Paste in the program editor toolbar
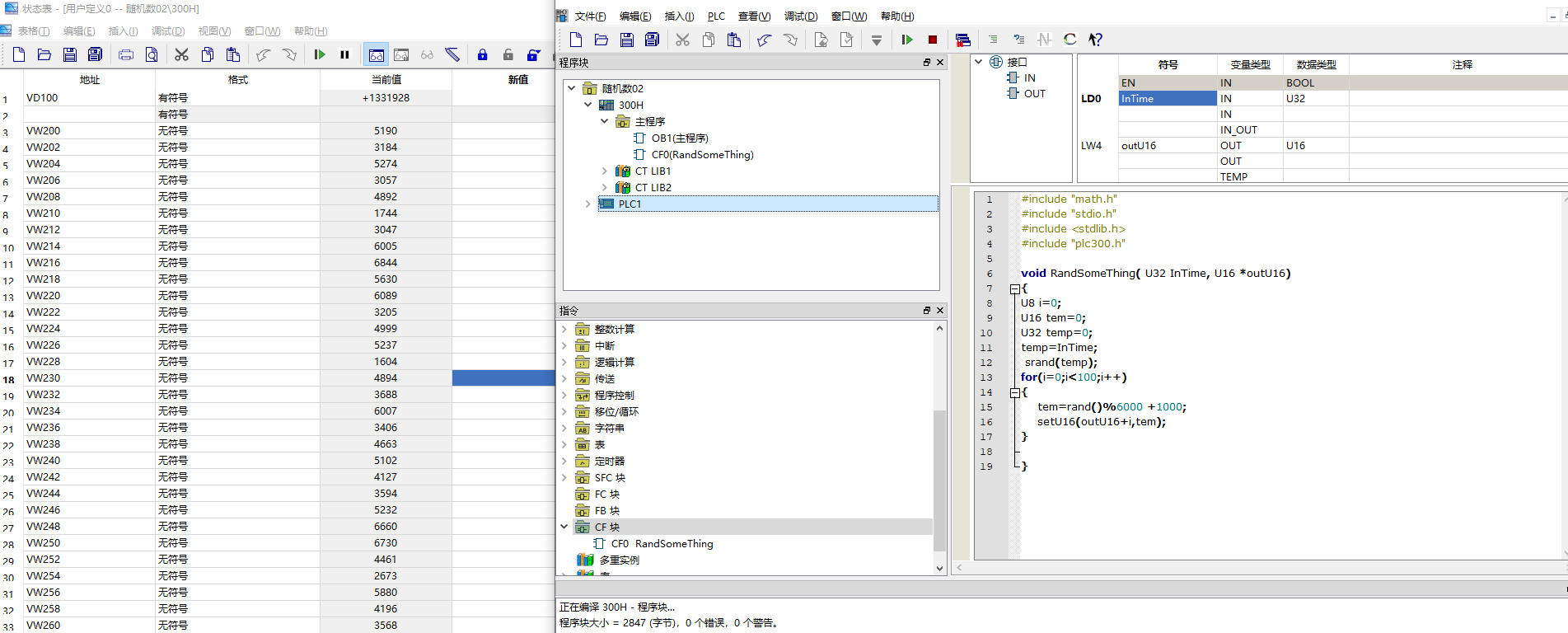The height and width of the screenshot is (633, 1568). coord(733,40)
